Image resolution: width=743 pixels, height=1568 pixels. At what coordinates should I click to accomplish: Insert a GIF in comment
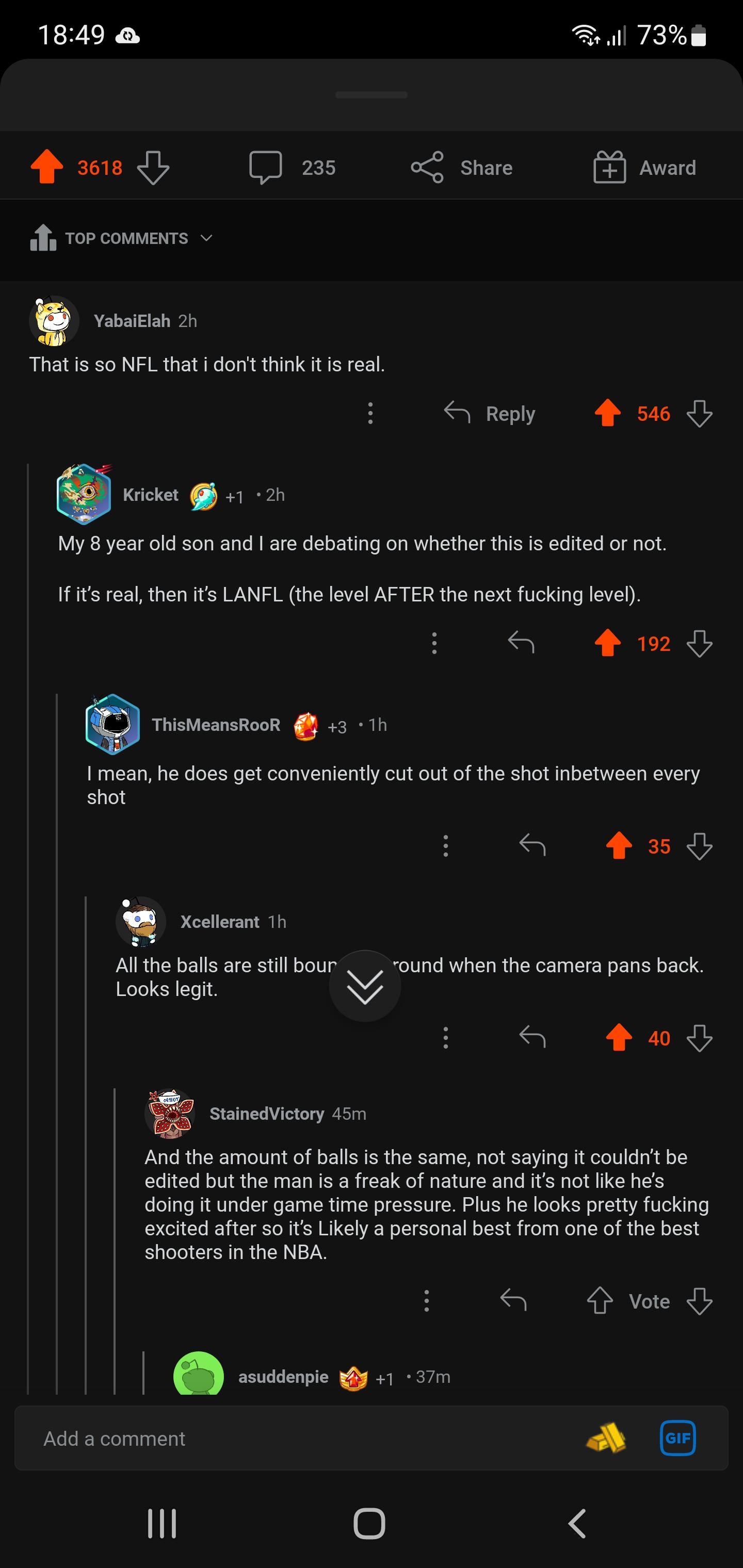tap(677, 1439)
